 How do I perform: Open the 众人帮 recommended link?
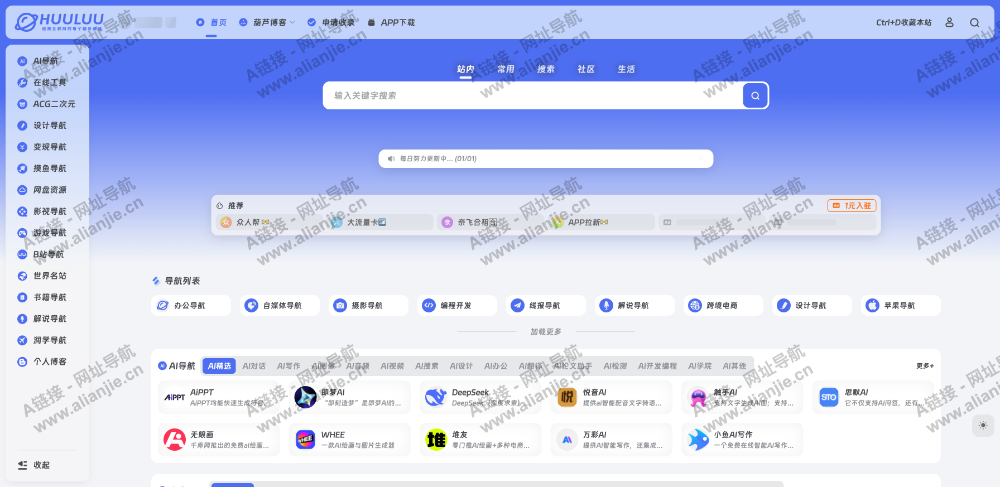[268, 222]
